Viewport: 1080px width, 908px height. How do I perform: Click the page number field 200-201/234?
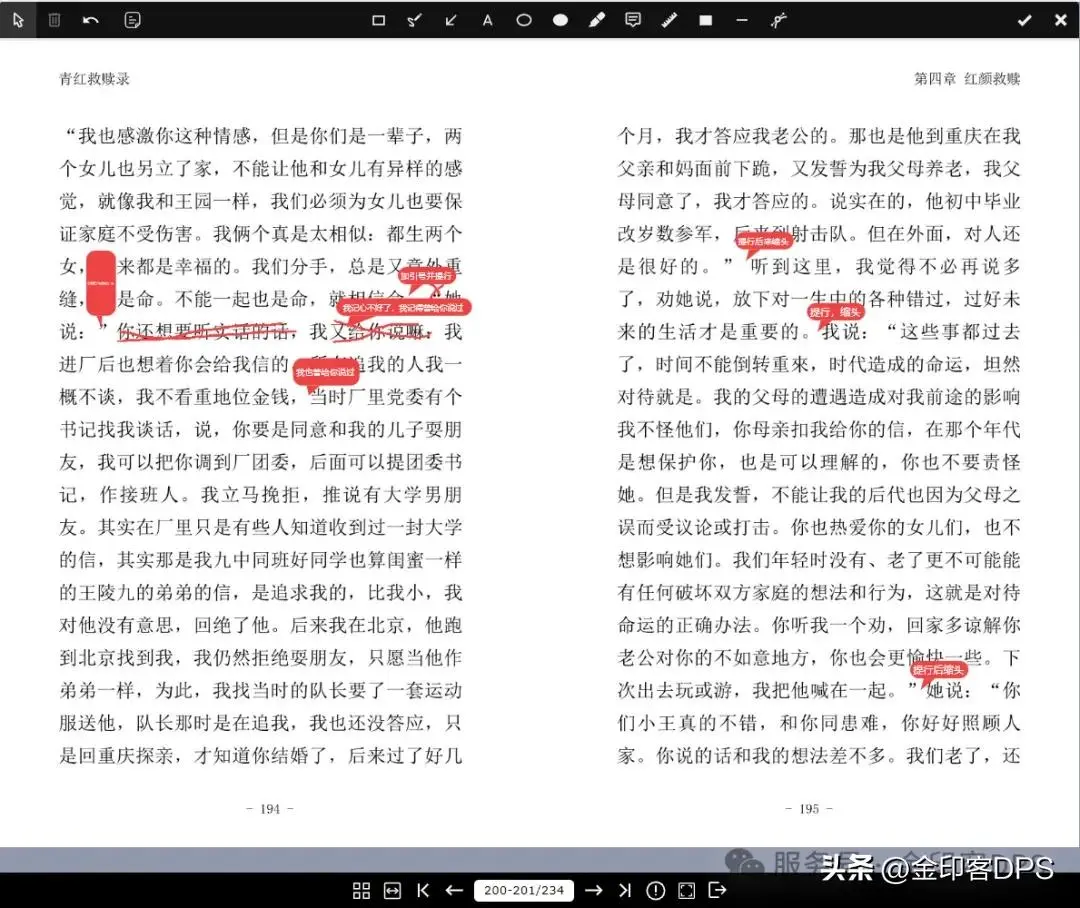tap(523, 890)
